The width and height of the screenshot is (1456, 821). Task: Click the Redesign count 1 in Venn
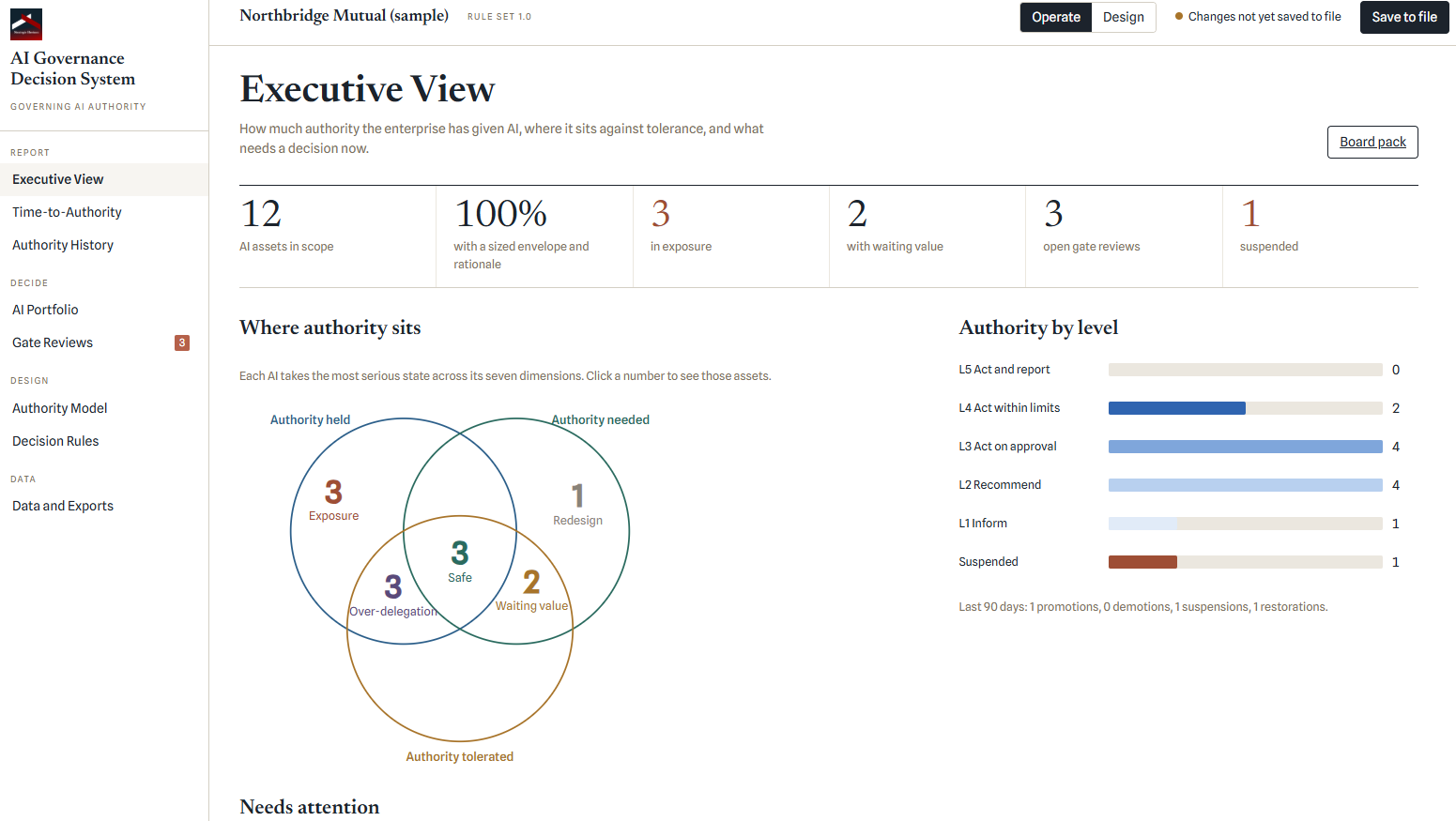[577, 495]
